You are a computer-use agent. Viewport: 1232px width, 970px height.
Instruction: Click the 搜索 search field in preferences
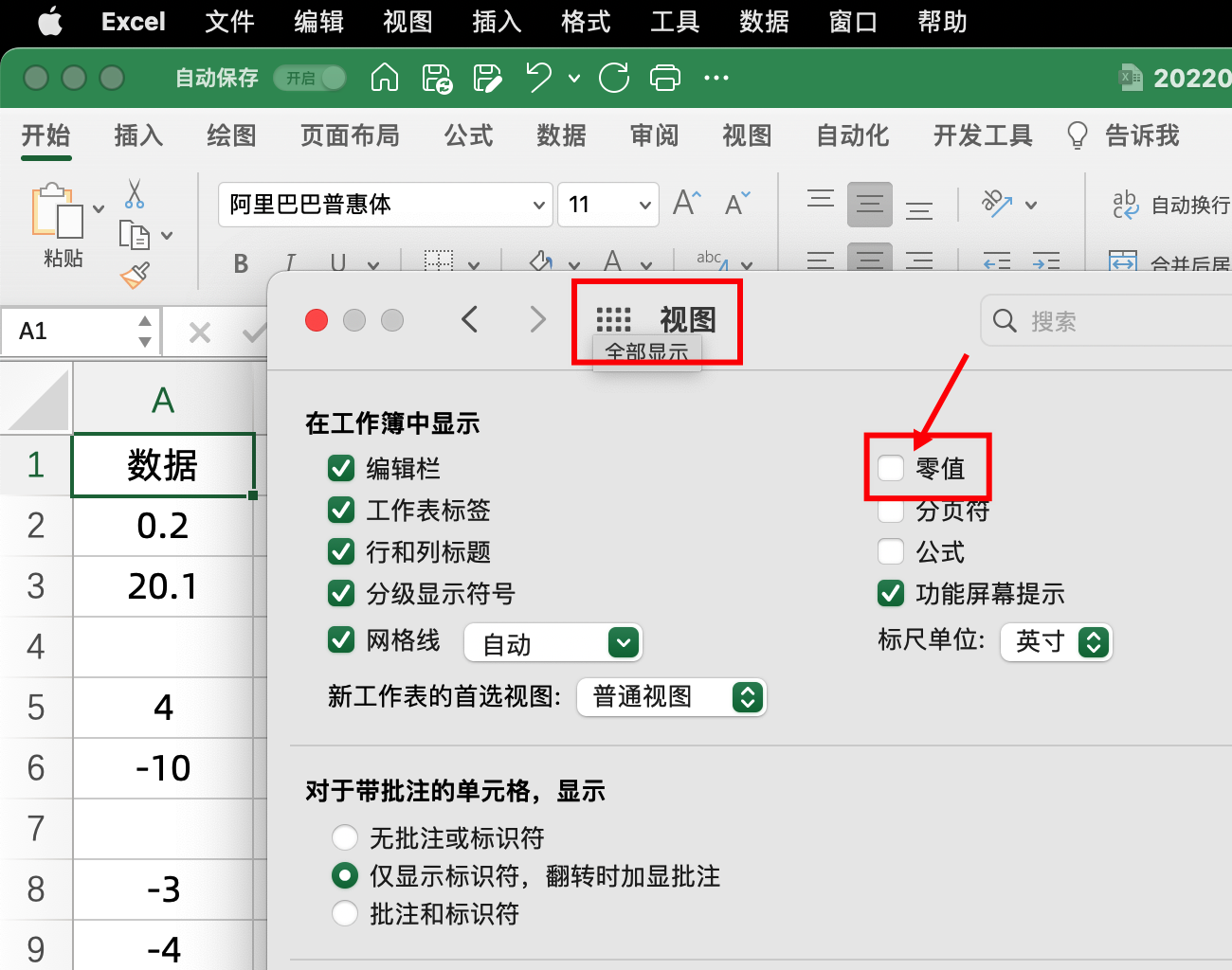(x=1106, y=321)
